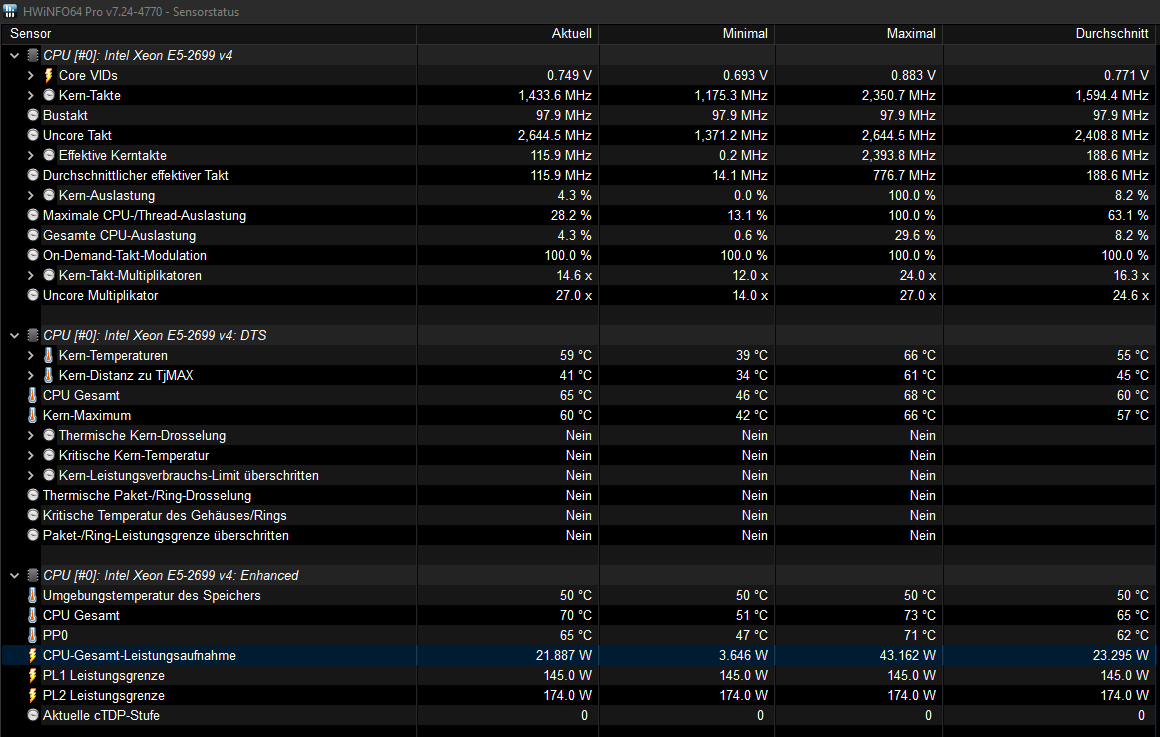Click the icon next to Durchschnittlicher effektiver Takt
Viewport: 1160px width, 737px height.
pyautogui.click(x=33, y=175)
